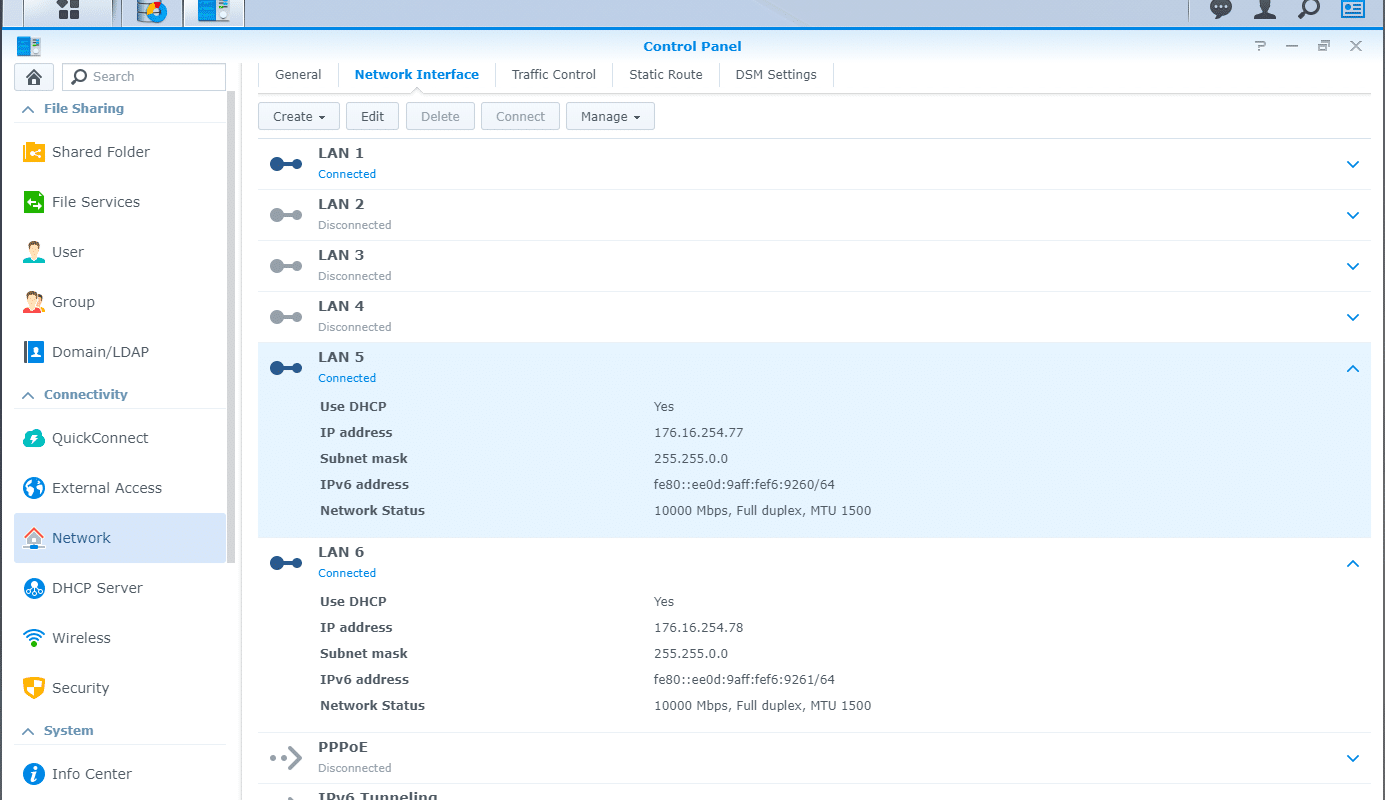Open File Services settings
1385x800 pixels.
click(x=120, y=202)
